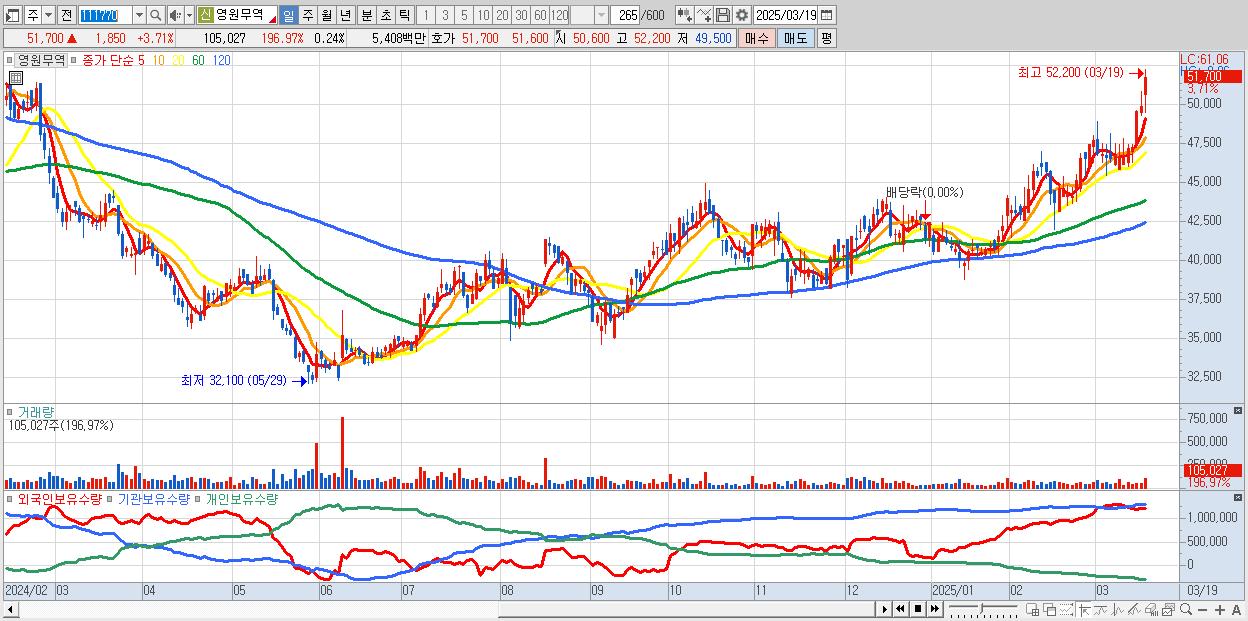Click the eraser tool icon at bottom
This screenshot has width=1248, height=621.
[1151, 610]
